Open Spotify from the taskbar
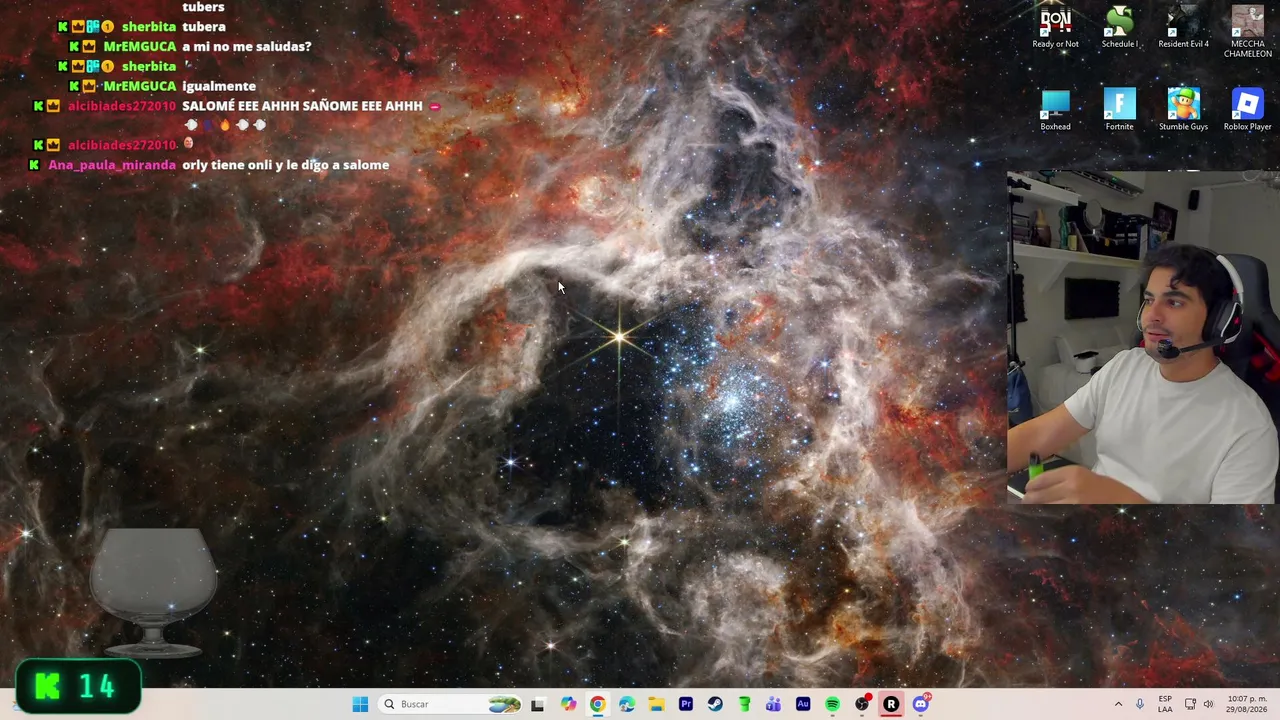 [832, 704]
